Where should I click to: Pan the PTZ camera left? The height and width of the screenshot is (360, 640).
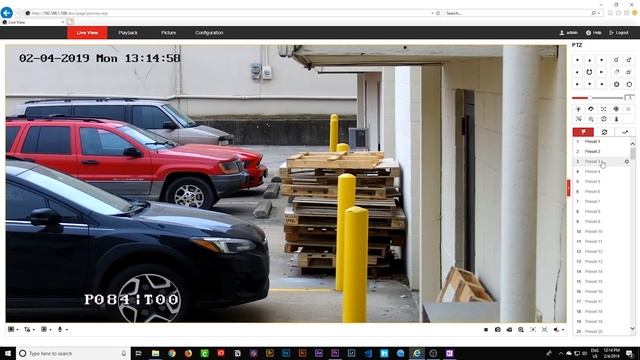[x=577, y=72]
